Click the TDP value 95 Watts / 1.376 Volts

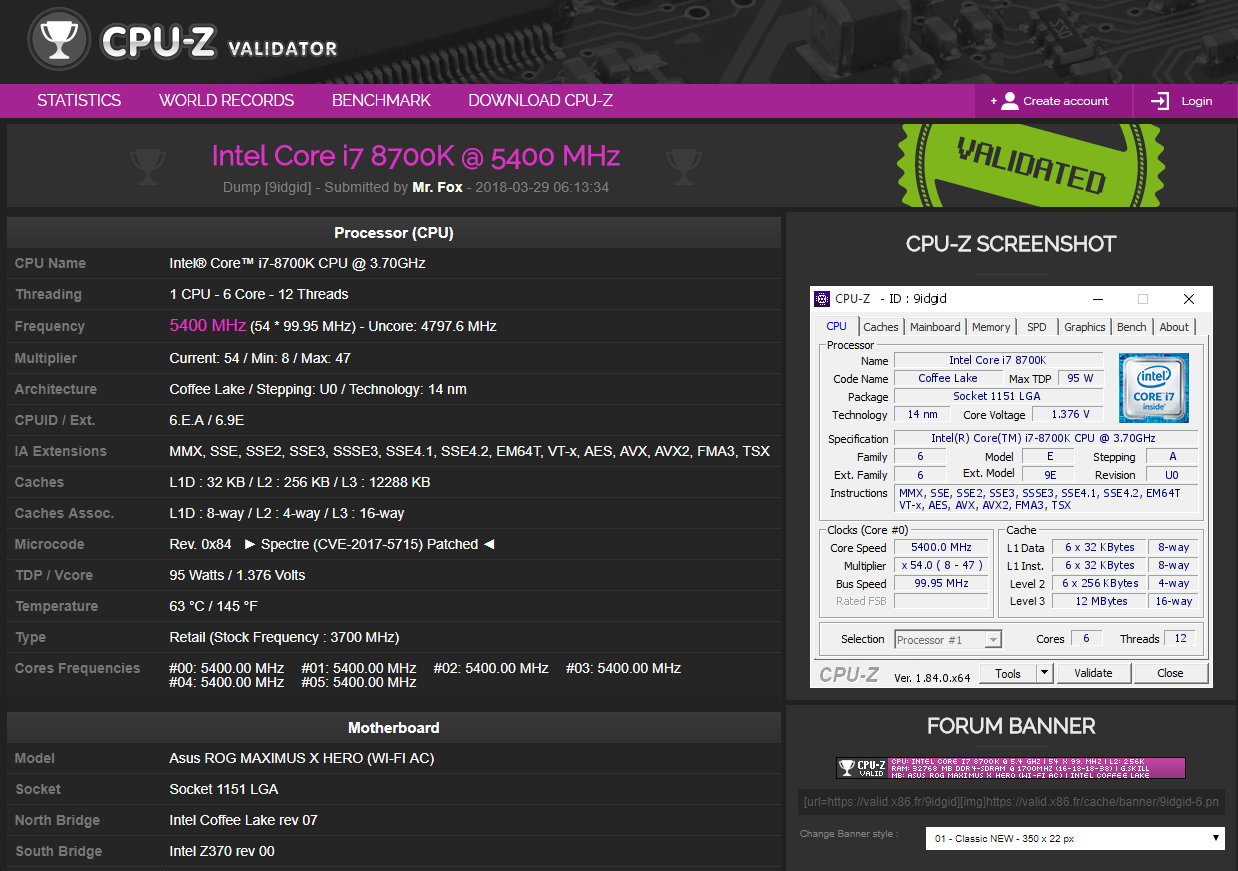click(238, 575)
